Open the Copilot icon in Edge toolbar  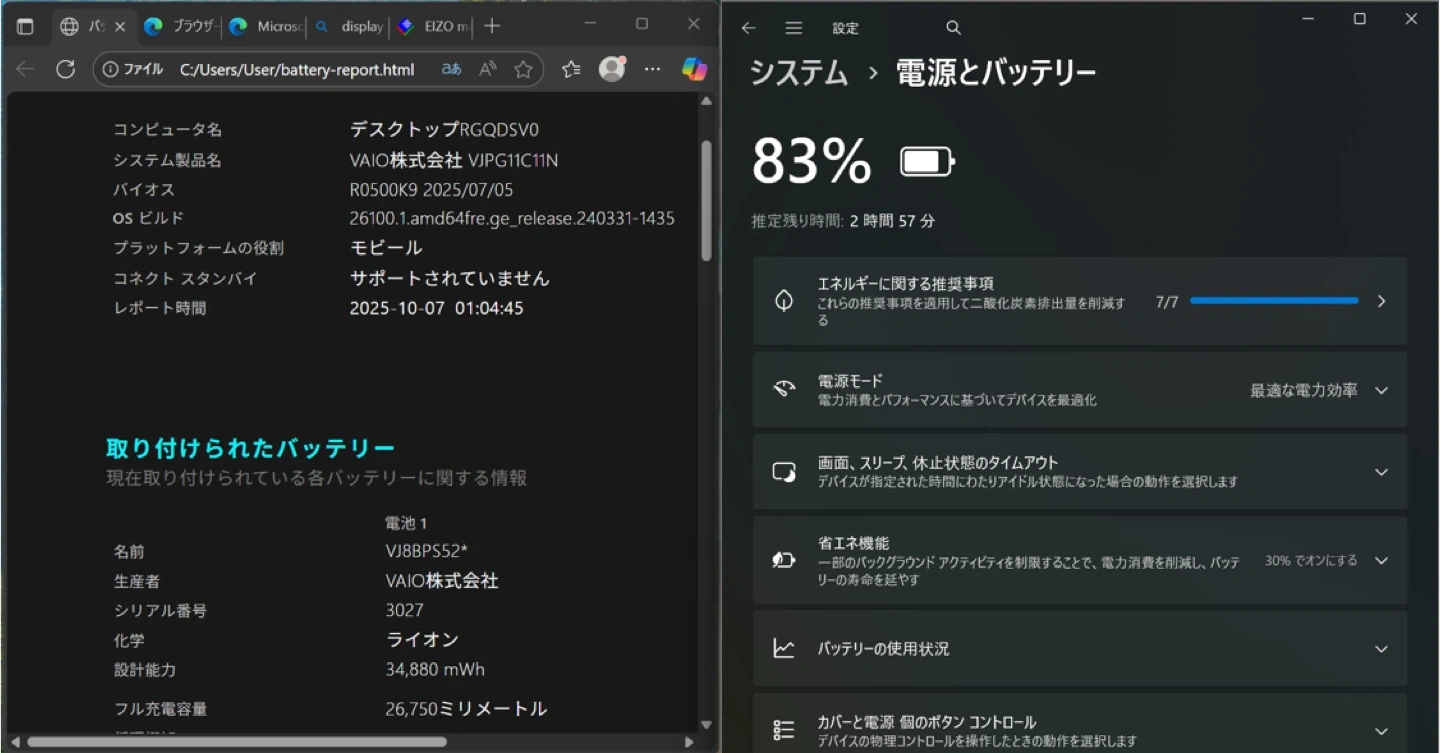click(x=694, y=69)
